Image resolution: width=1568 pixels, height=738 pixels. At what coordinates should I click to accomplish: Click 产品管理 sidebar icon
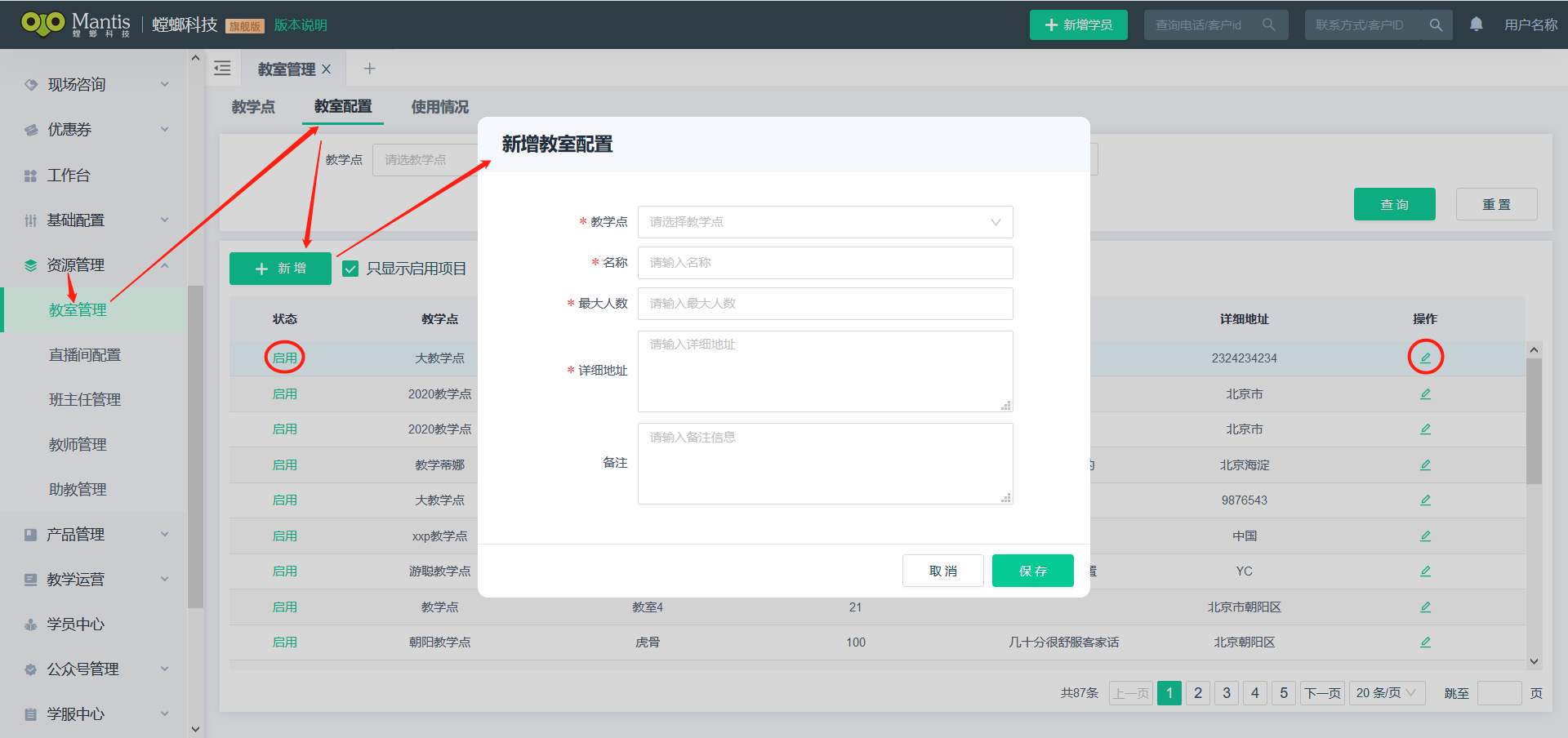31,535
